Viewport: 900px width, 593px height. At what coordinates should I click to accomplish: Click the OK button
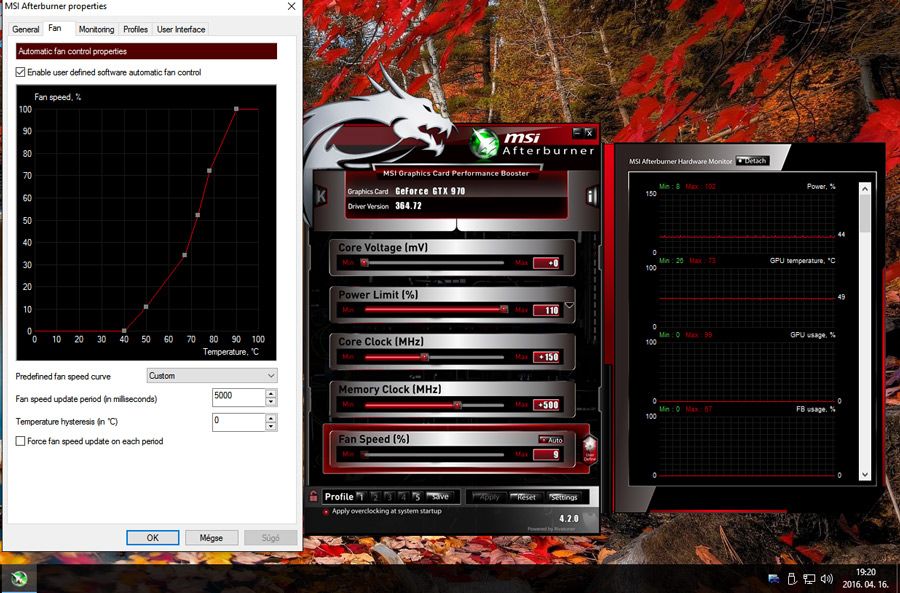pyautogui.click(x=153, y=538)
